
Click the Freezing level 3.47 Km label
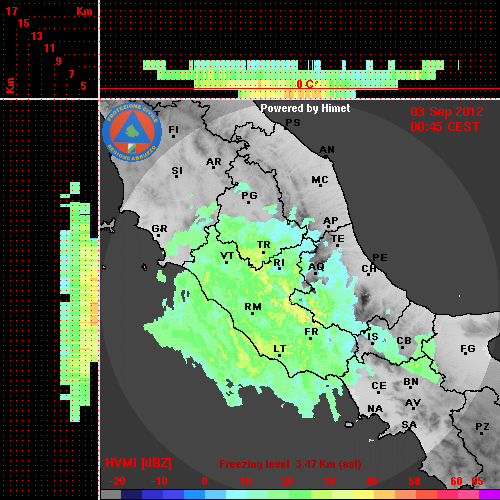pos(290,464)
